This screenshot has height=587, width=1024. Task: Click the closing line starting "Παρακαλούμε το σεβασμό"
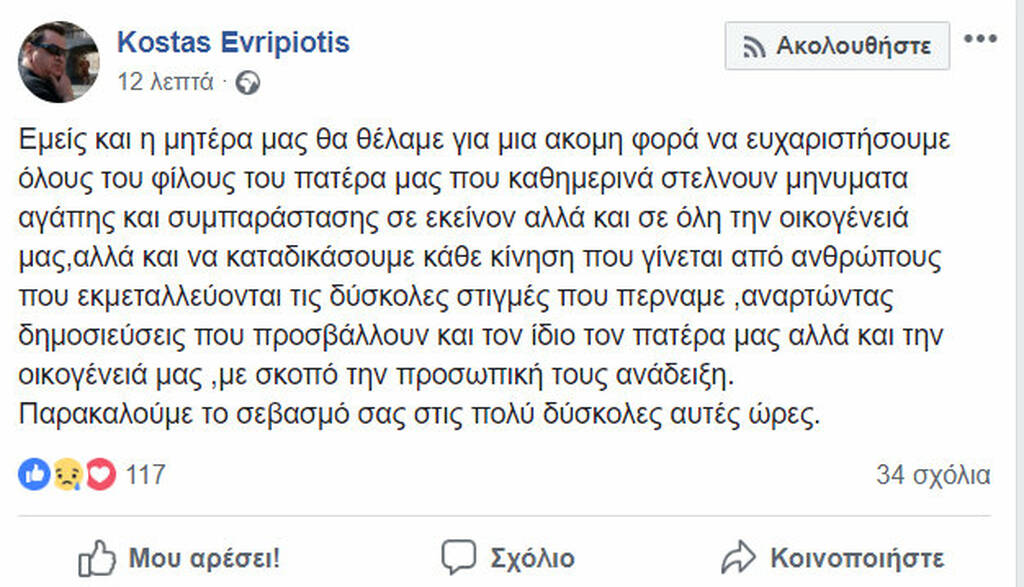[420, 416]
